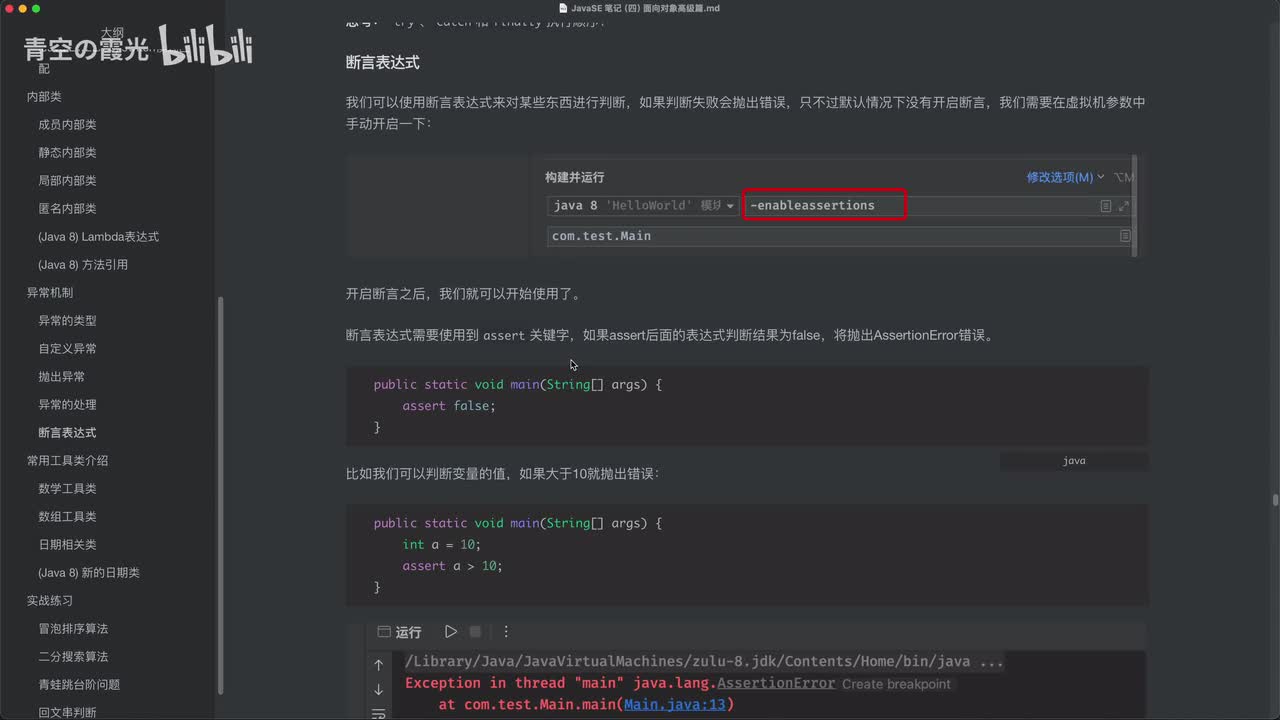
Task: Open 数学工具类 outline entry
Action: 67,489
